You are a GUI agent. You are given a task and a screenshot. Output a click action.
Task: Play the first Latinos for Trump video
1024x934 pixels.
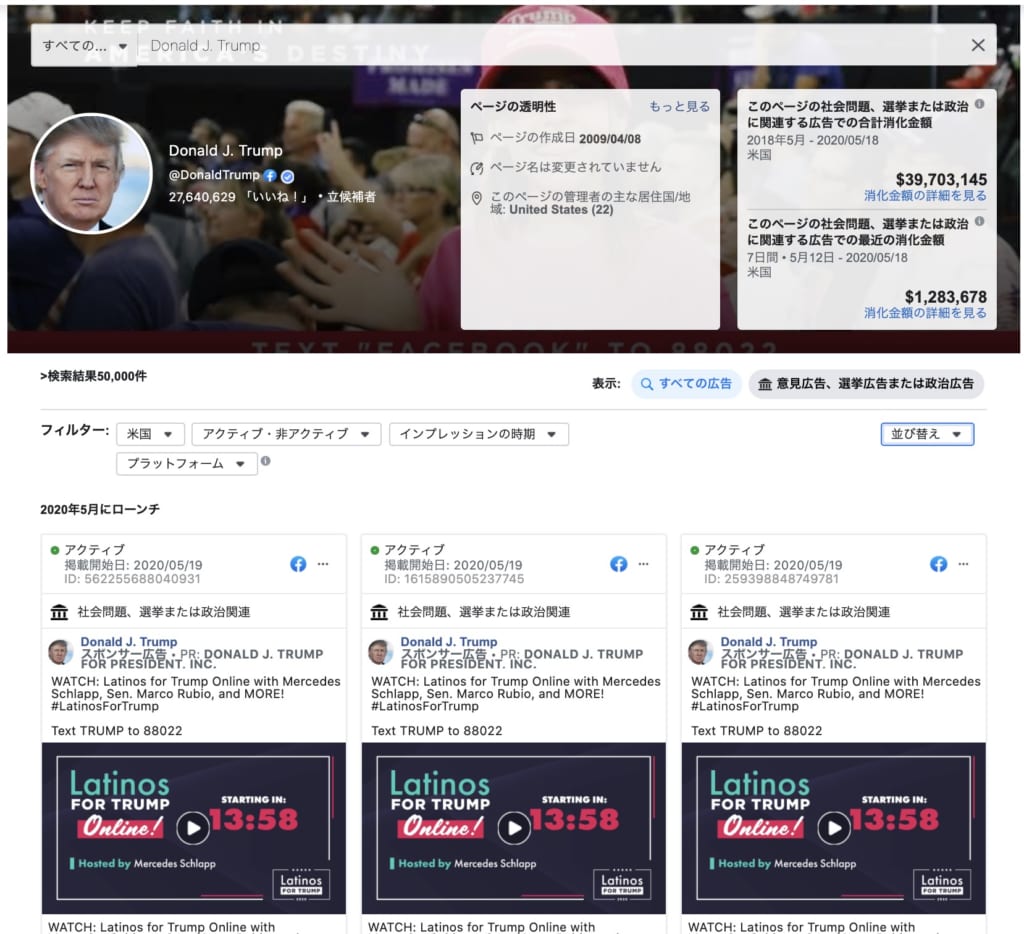coord(193,827)
